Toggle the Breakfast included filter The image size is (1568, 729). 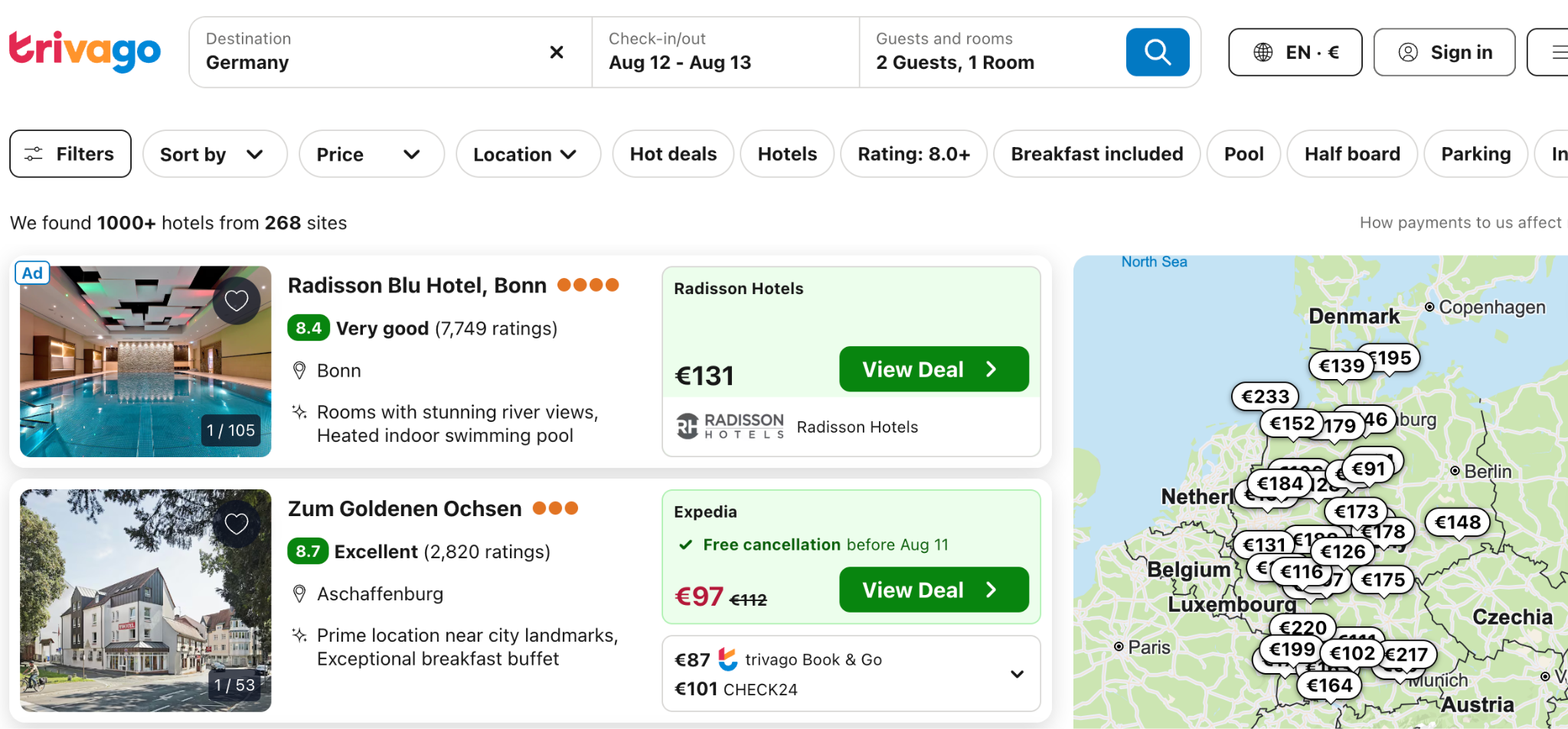(1096, 154)
